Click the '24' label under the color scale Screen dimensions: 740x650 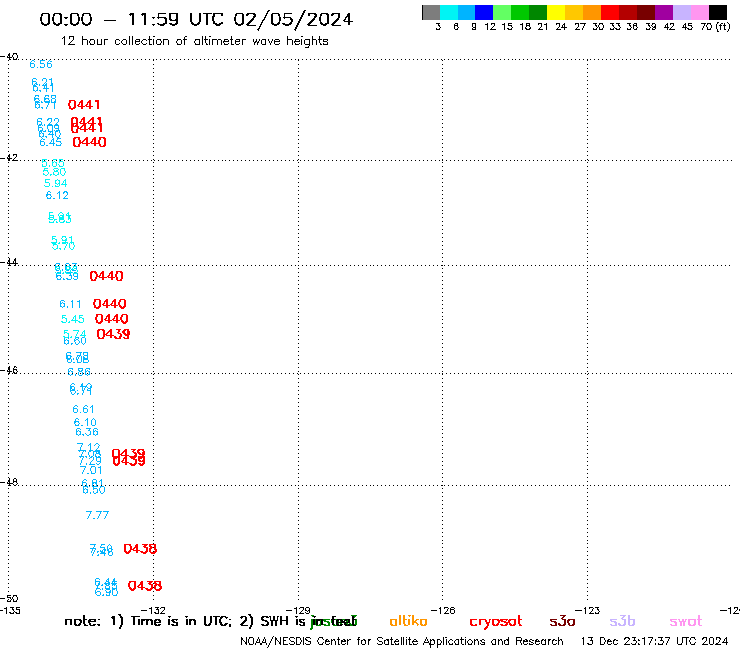561,27
